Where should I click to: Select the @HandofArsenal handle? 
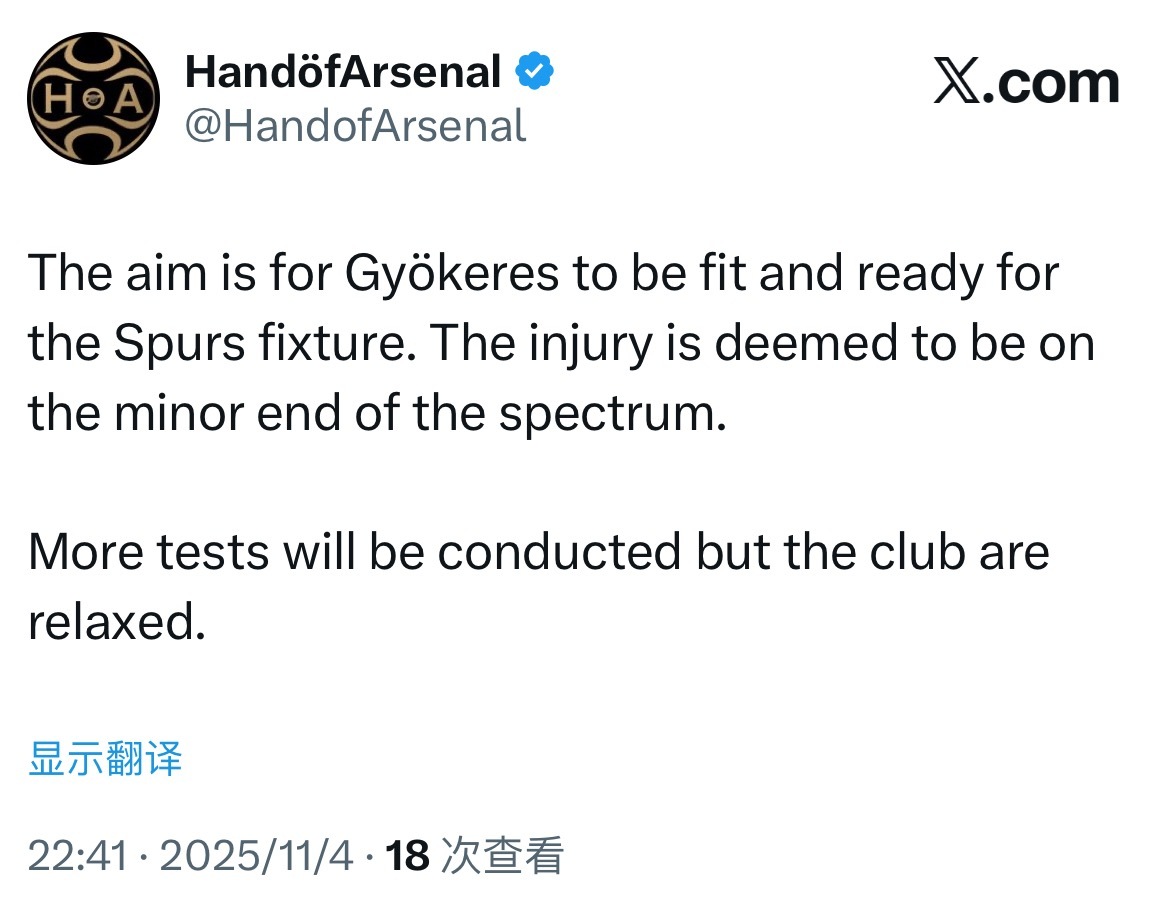click(x=355, y=126)
